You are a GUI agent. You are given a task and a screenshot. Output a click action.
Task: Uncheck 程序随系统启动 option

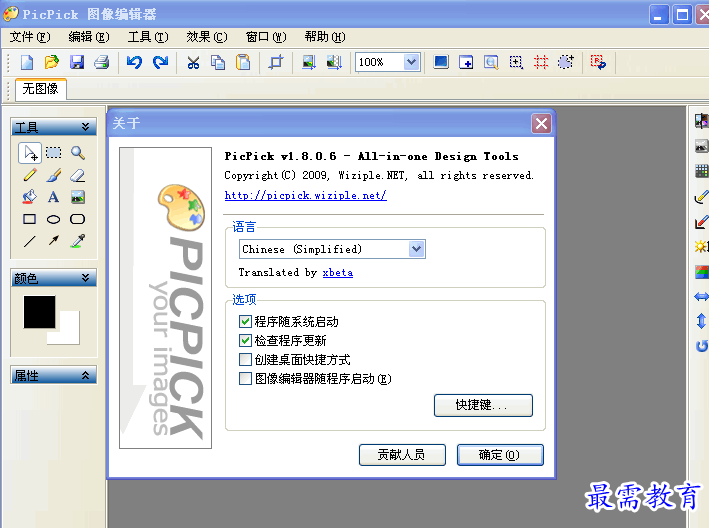pos(245,321)
